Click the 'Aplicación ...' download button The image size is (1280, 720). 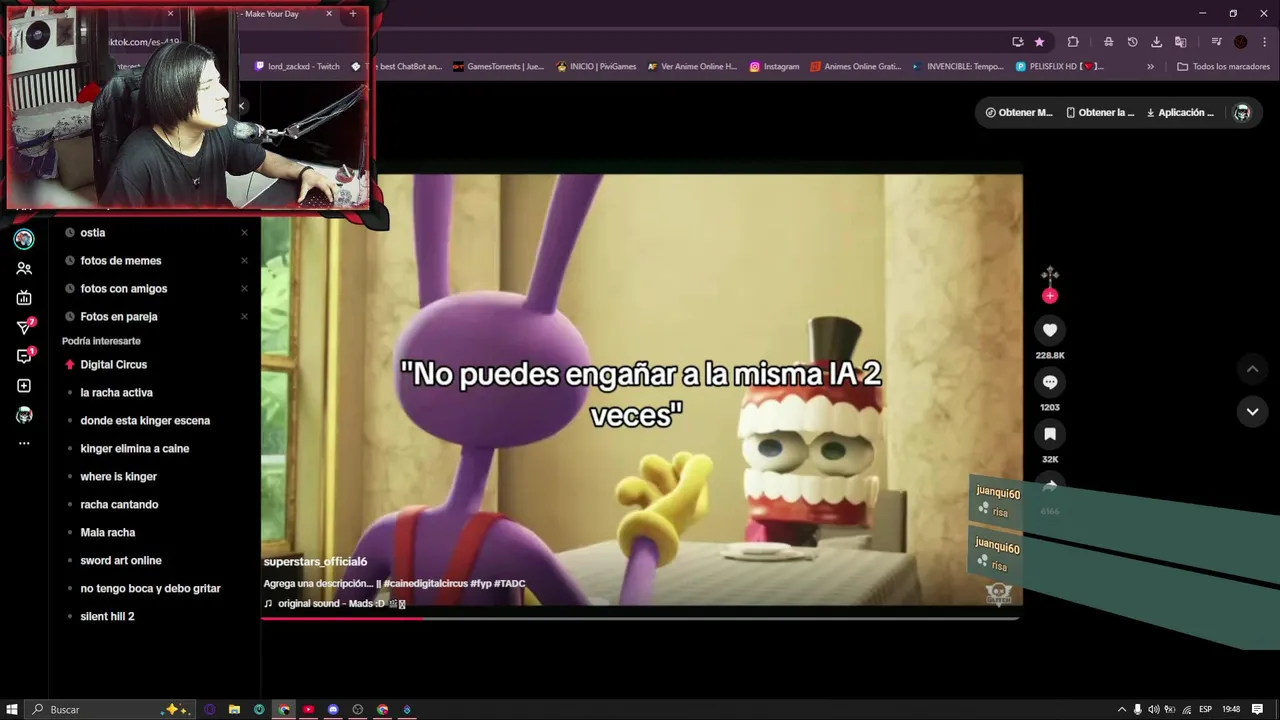pyautogui.click(x=1180, y=113)
